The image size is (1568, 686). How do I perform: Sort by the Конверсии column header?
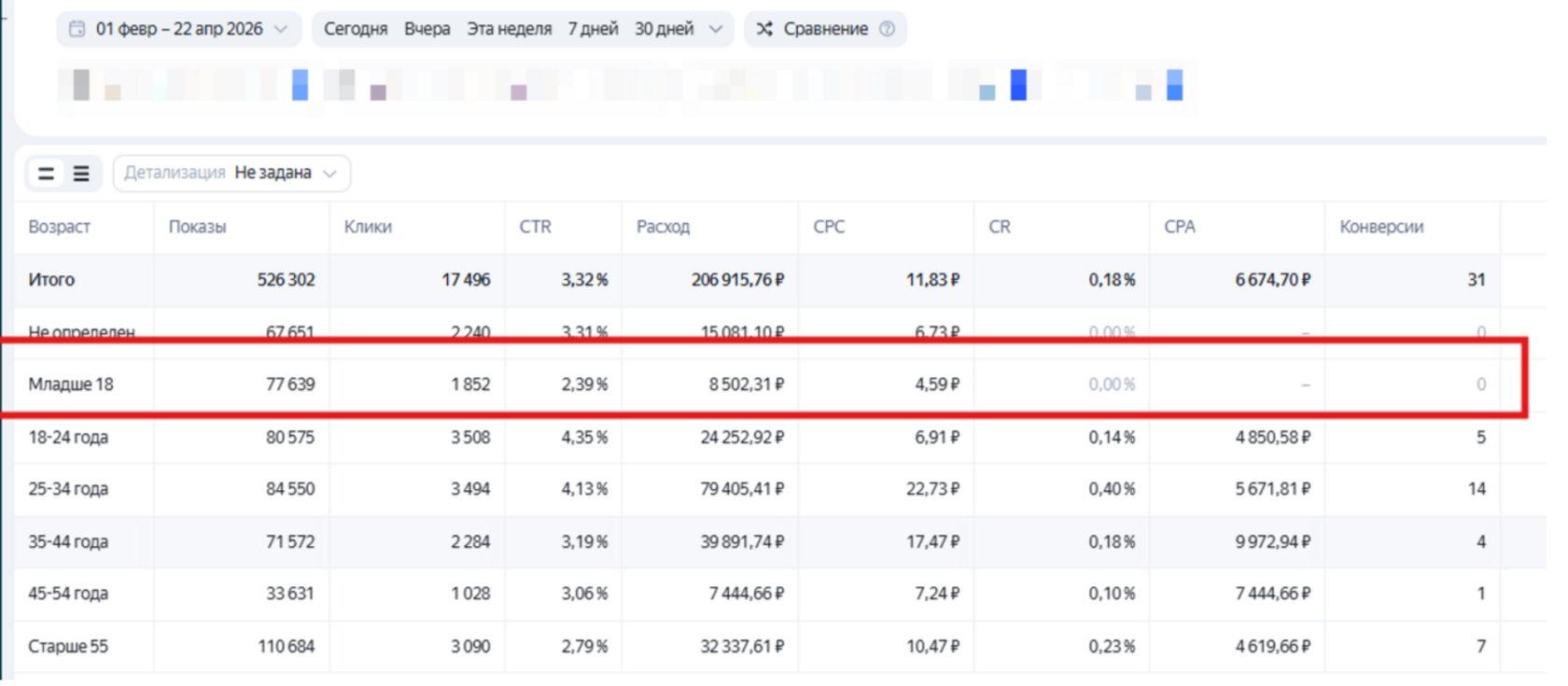pos(1381,227)
